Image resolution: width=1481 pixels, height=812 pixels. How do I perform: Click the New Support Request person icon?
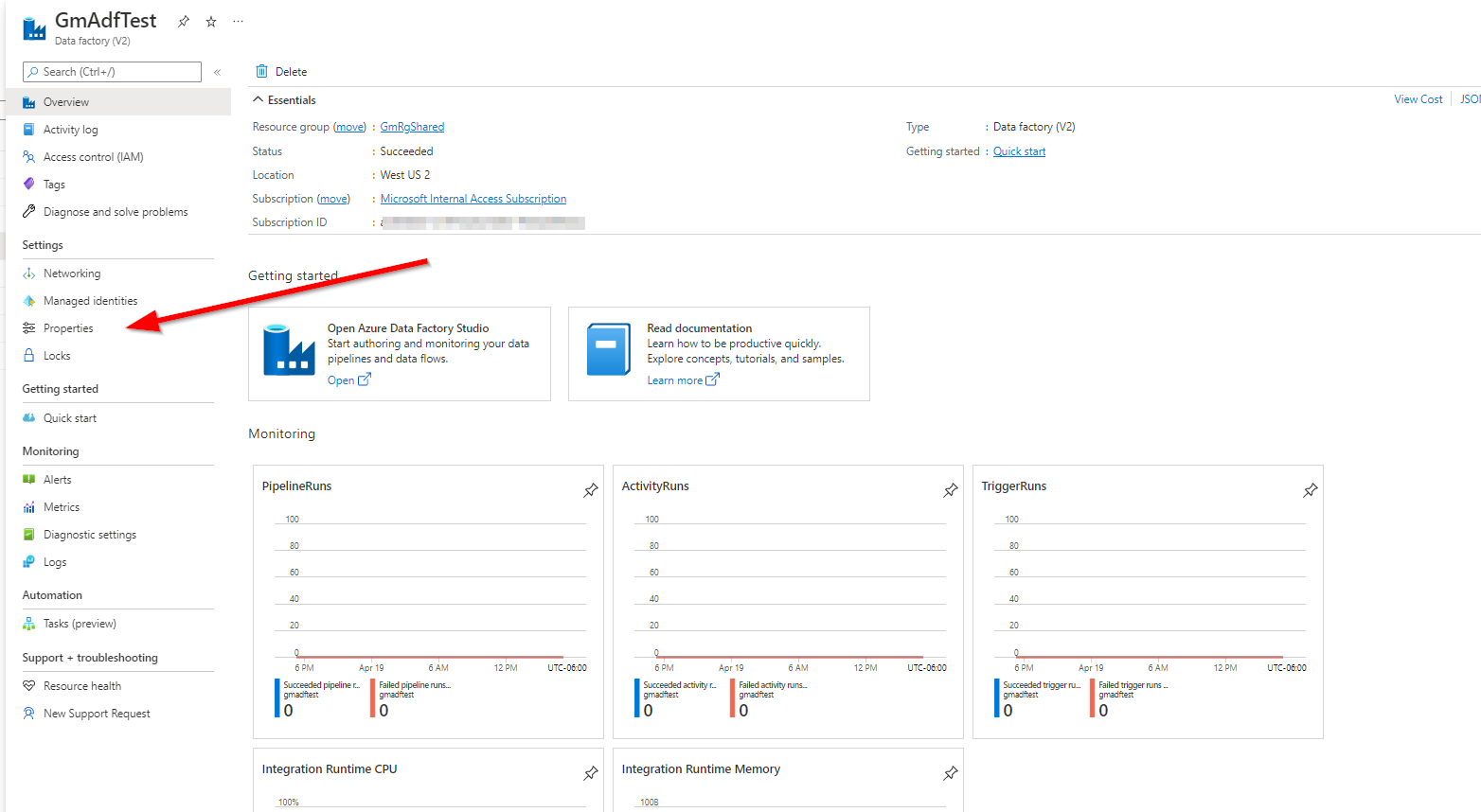29,713
